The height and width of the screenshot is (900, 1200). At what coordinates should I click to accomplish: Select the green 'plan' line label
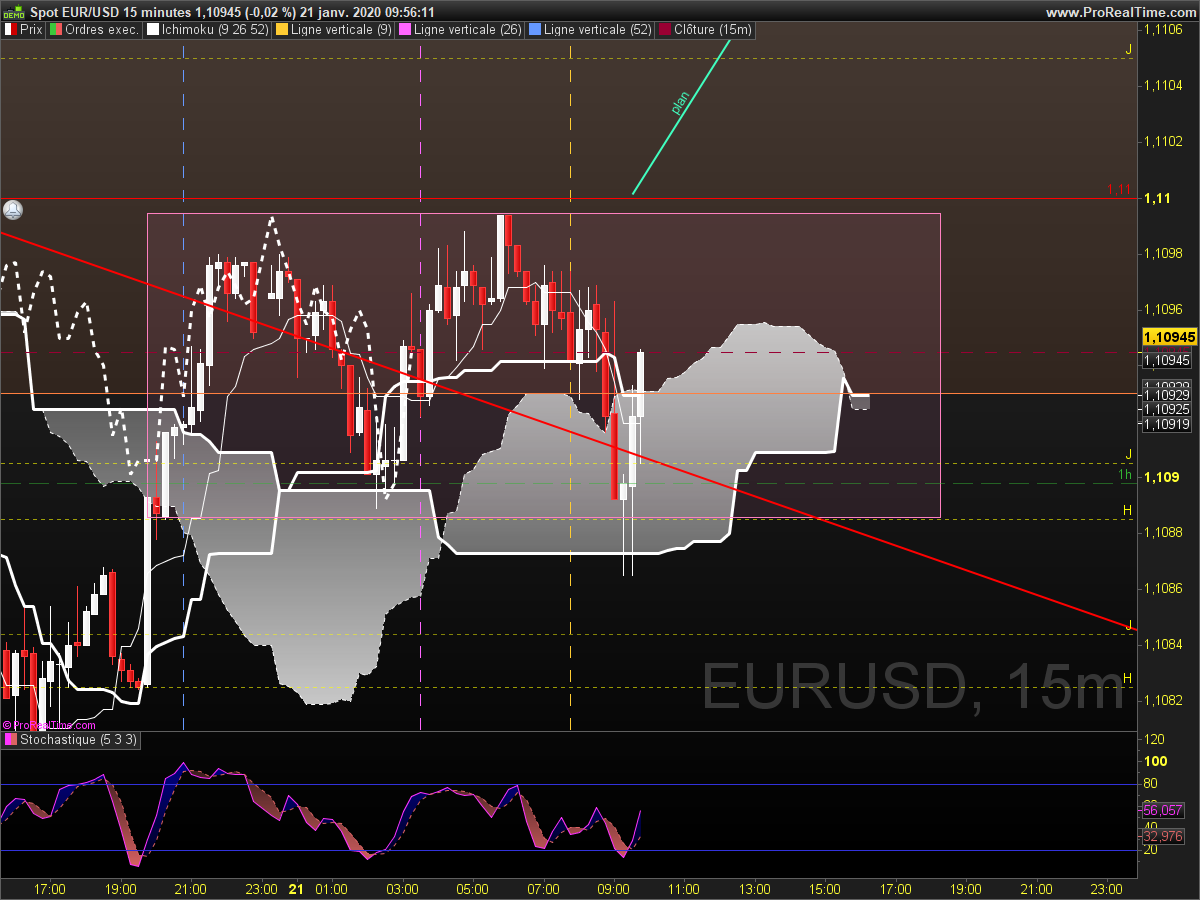[680, 103]
